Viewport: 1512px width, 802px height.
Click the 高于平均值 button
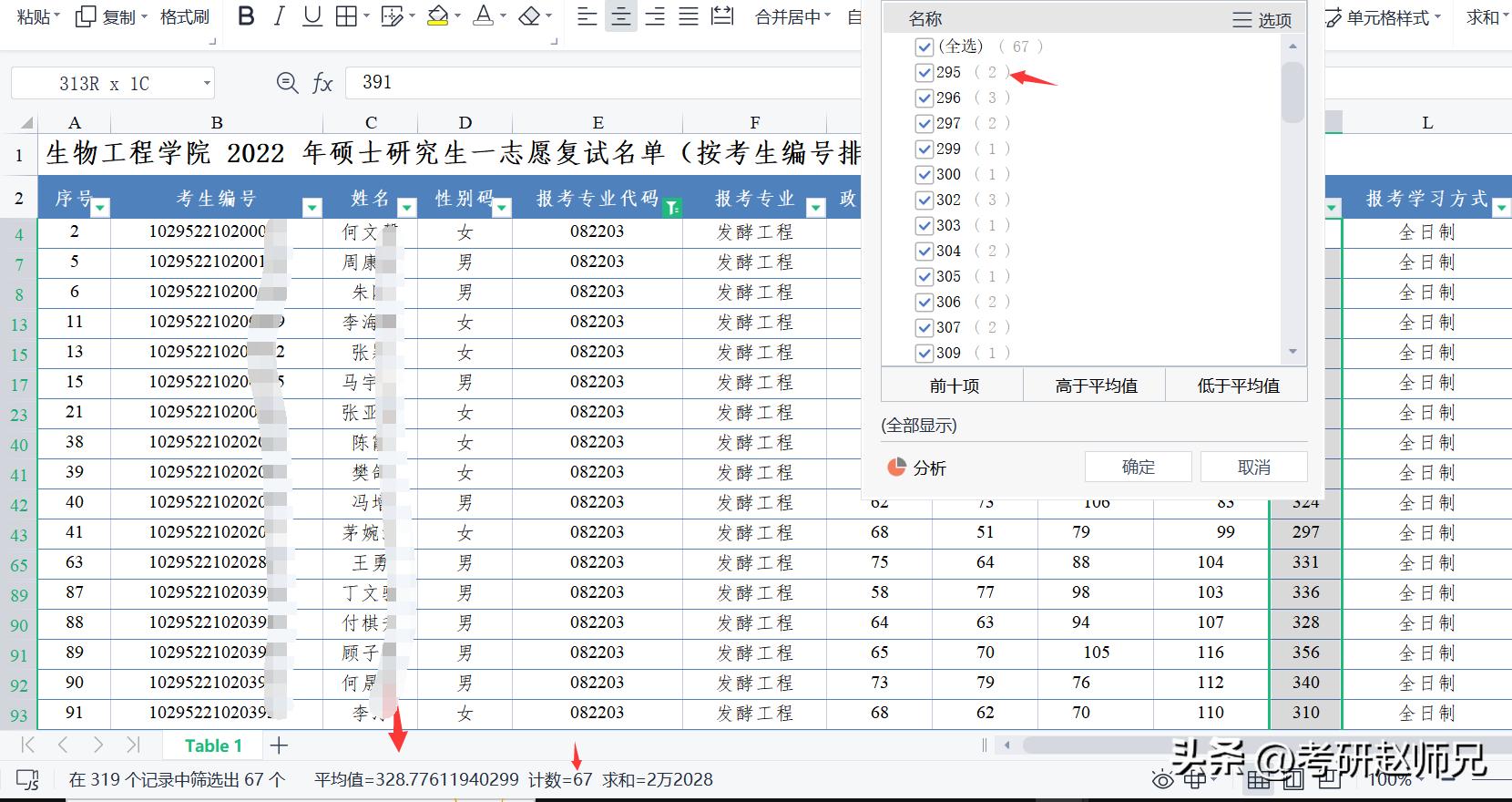[x=1096, y=386]
